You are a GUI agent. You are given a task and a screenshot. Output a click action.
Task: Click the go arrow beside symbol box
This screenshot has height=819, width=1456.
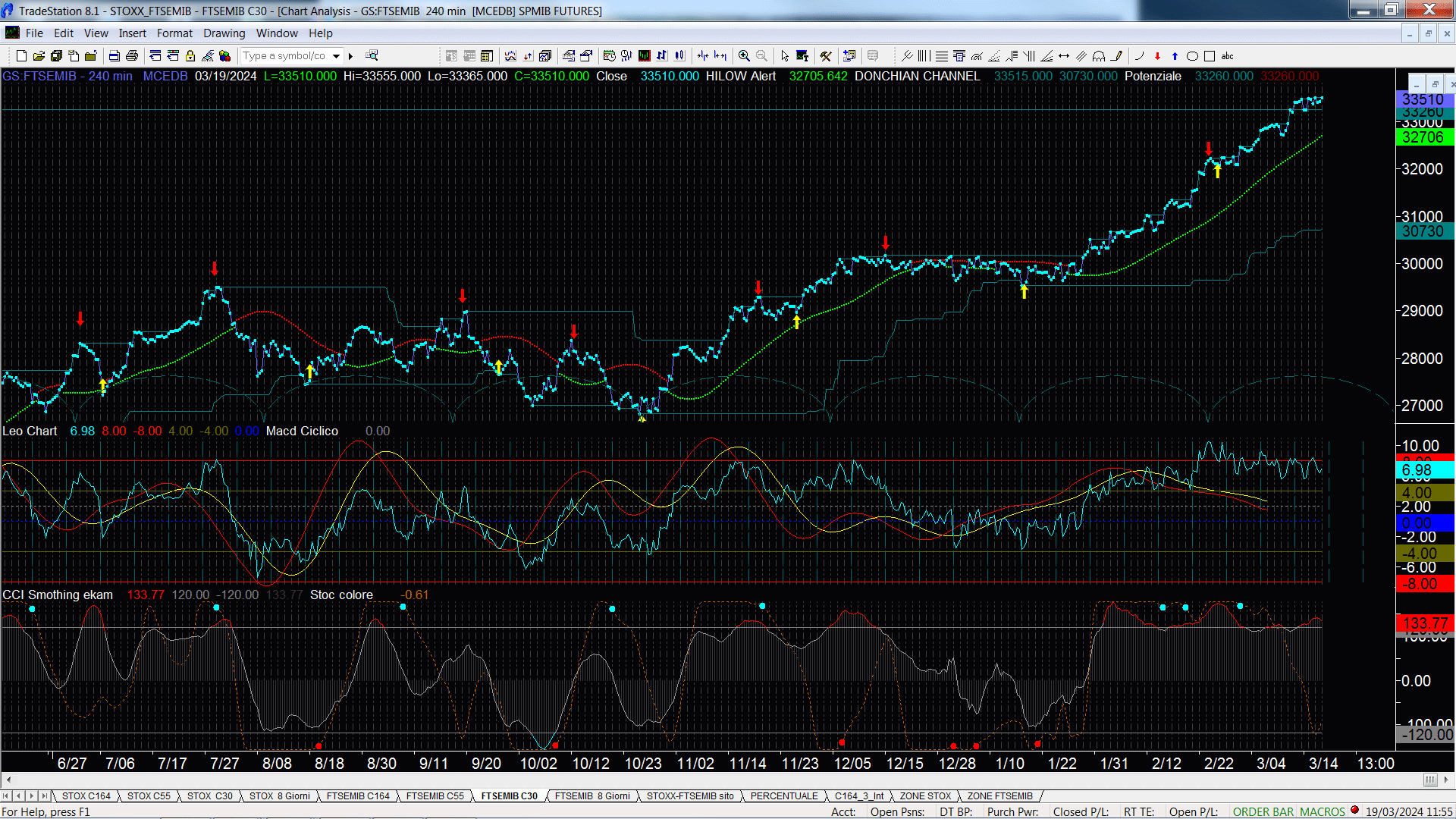click(350, 55)
